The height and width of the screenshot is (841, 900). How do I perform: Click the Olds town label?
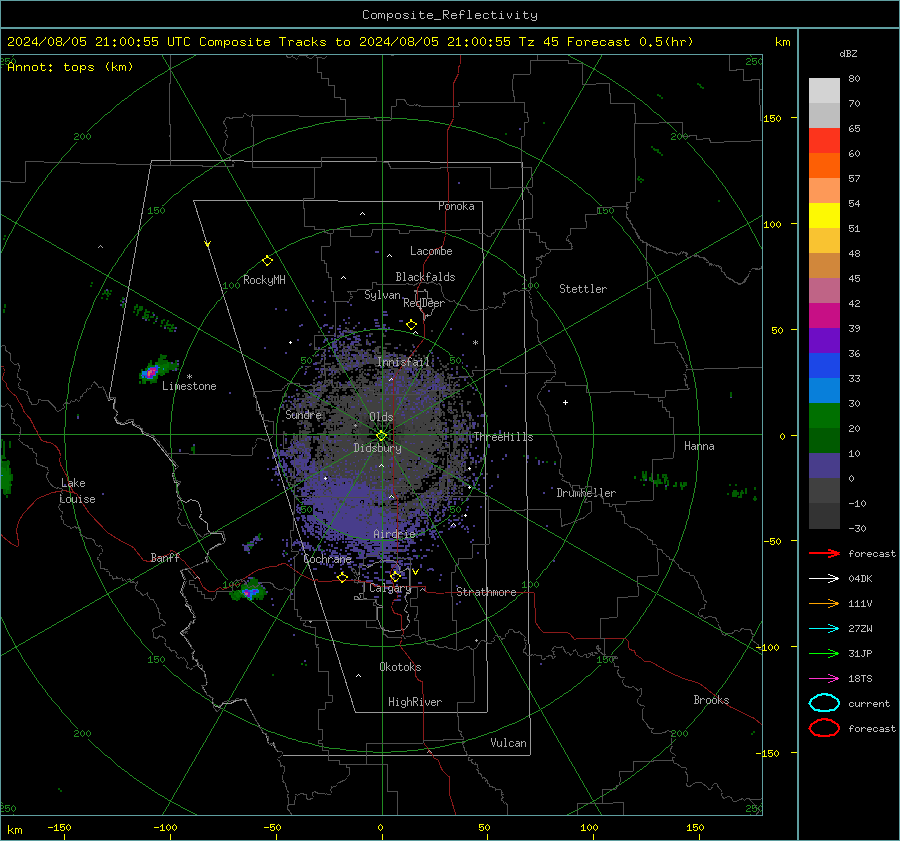(x=381, y=417)
